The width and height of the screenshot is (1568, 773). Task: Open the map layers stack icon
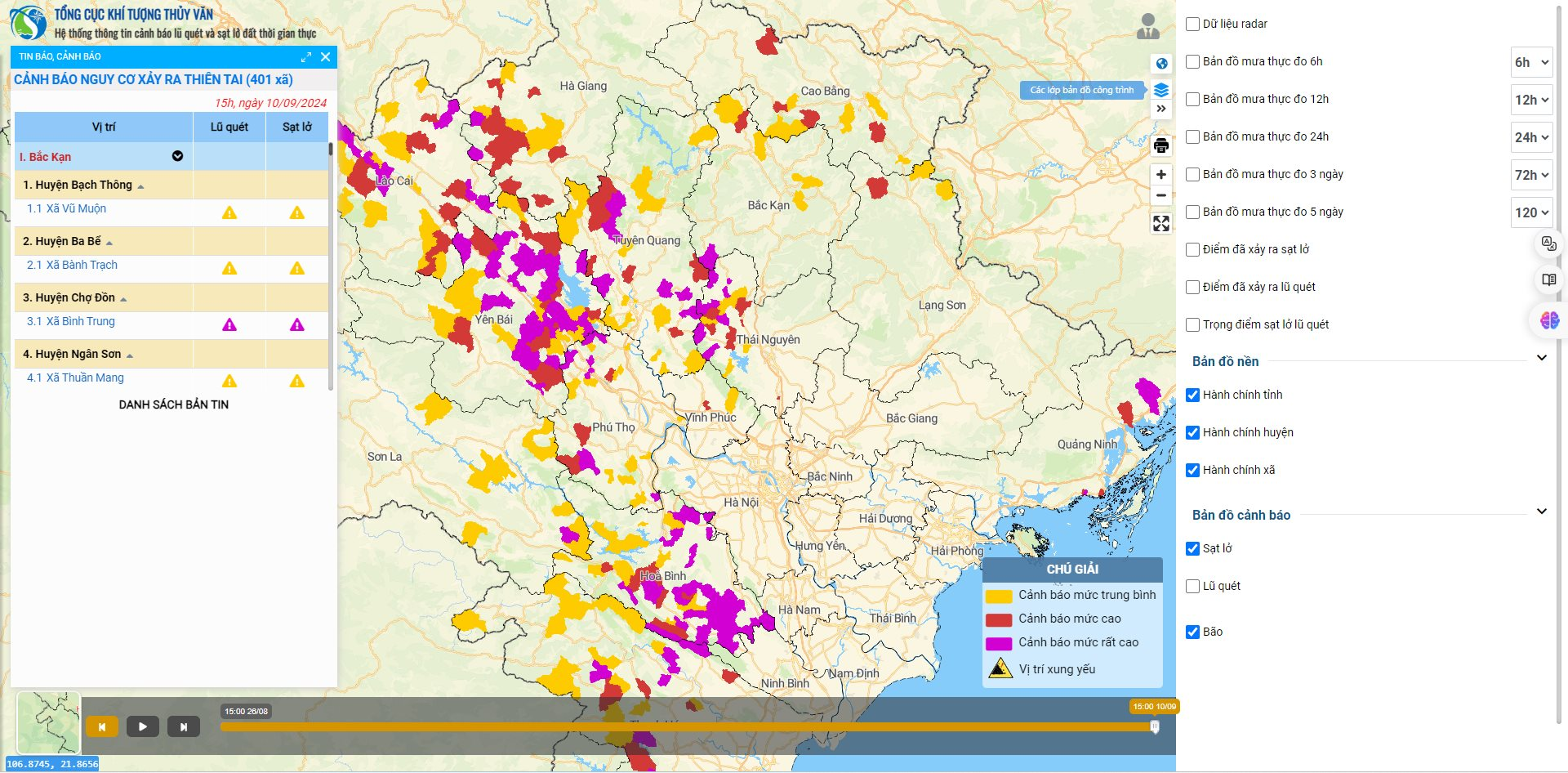pyautogui.click(x=1160, y=90)
